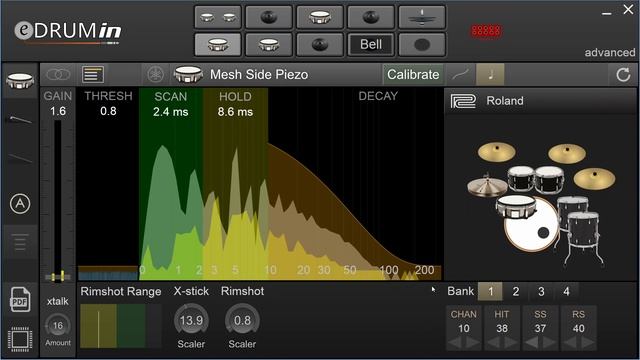The width and height of the screenshot is (640, 360).
Task: Decrease the HIT note with left arrow
Action: (x=493, y=343)
